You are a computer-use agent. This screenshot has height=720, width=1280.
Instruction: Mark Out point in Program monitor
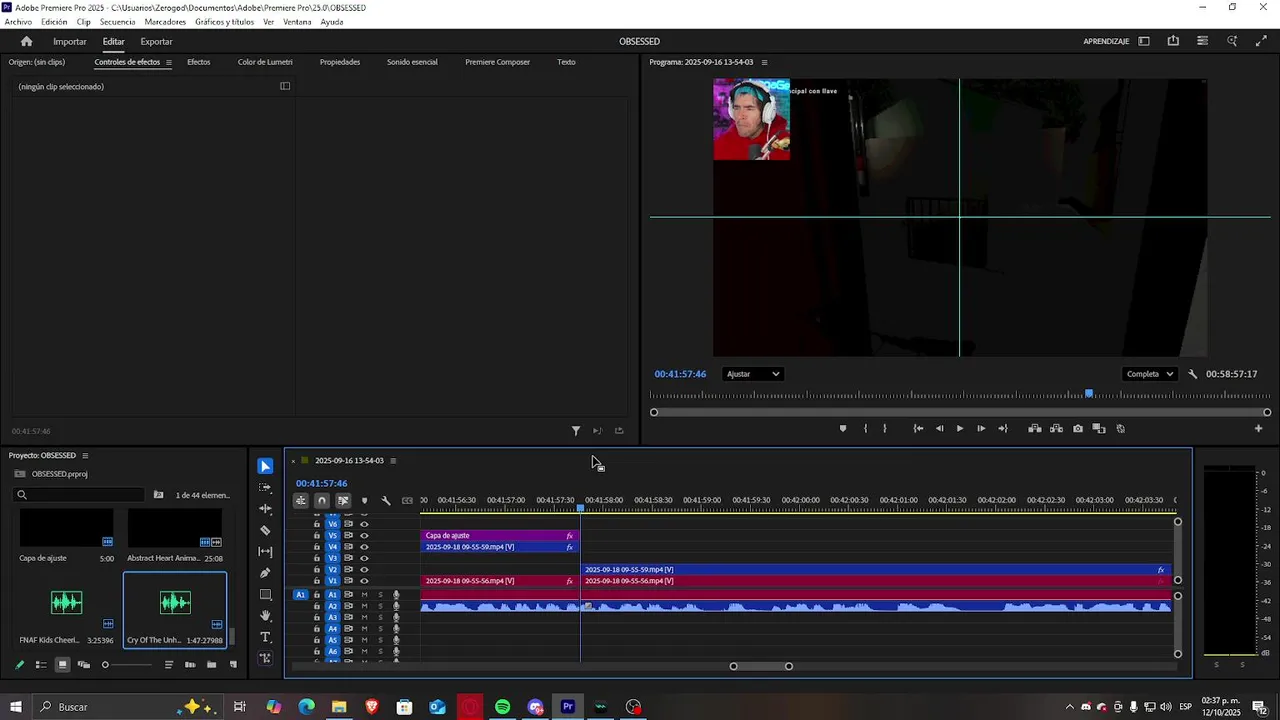click(x=884, y=429)
